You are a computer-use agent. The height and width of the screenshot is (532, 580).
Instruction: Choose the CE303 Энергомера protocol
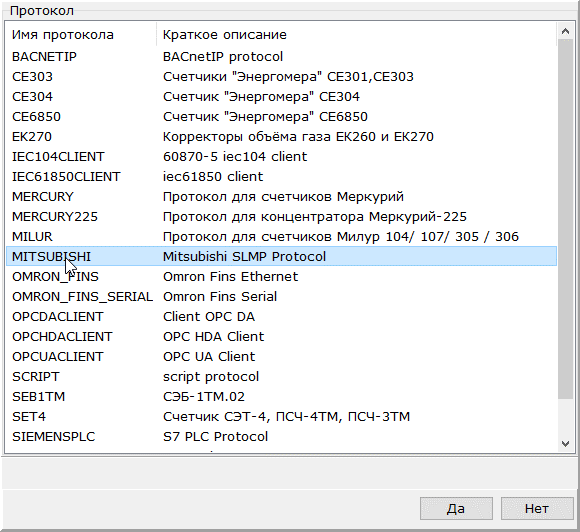[x=281, y=77]
